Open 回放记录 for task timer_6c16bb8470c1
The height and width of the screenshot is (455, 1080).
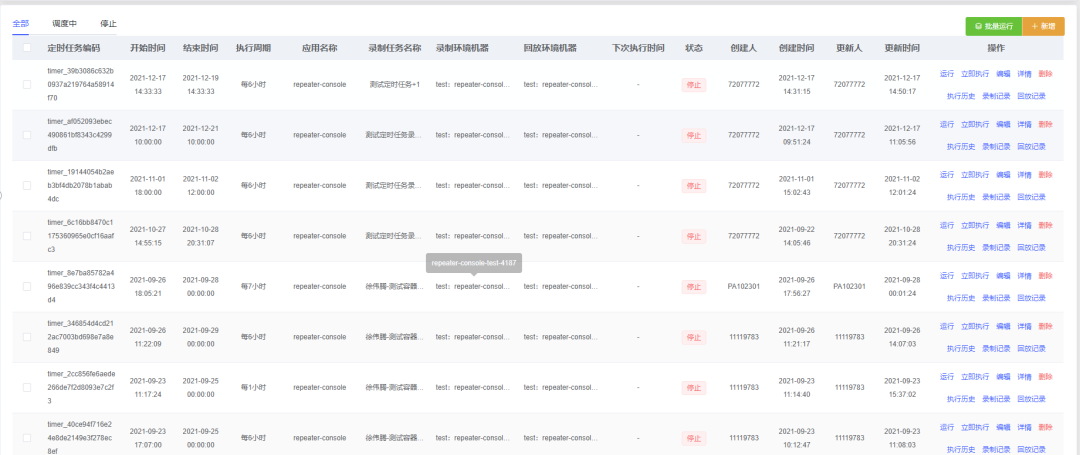pos(1031,247)
